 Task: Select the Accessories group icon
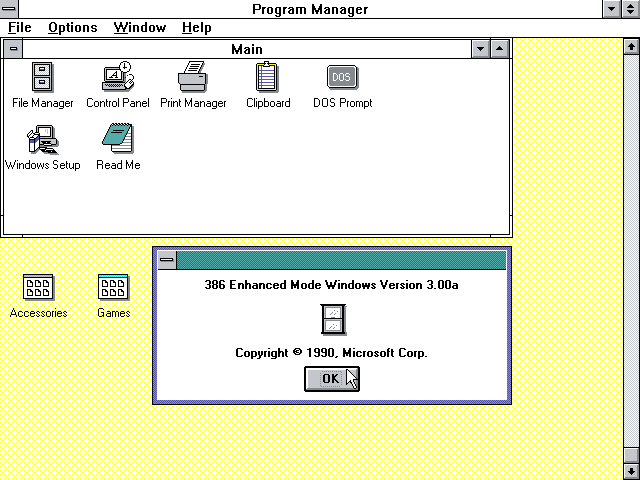coord(38,287)
